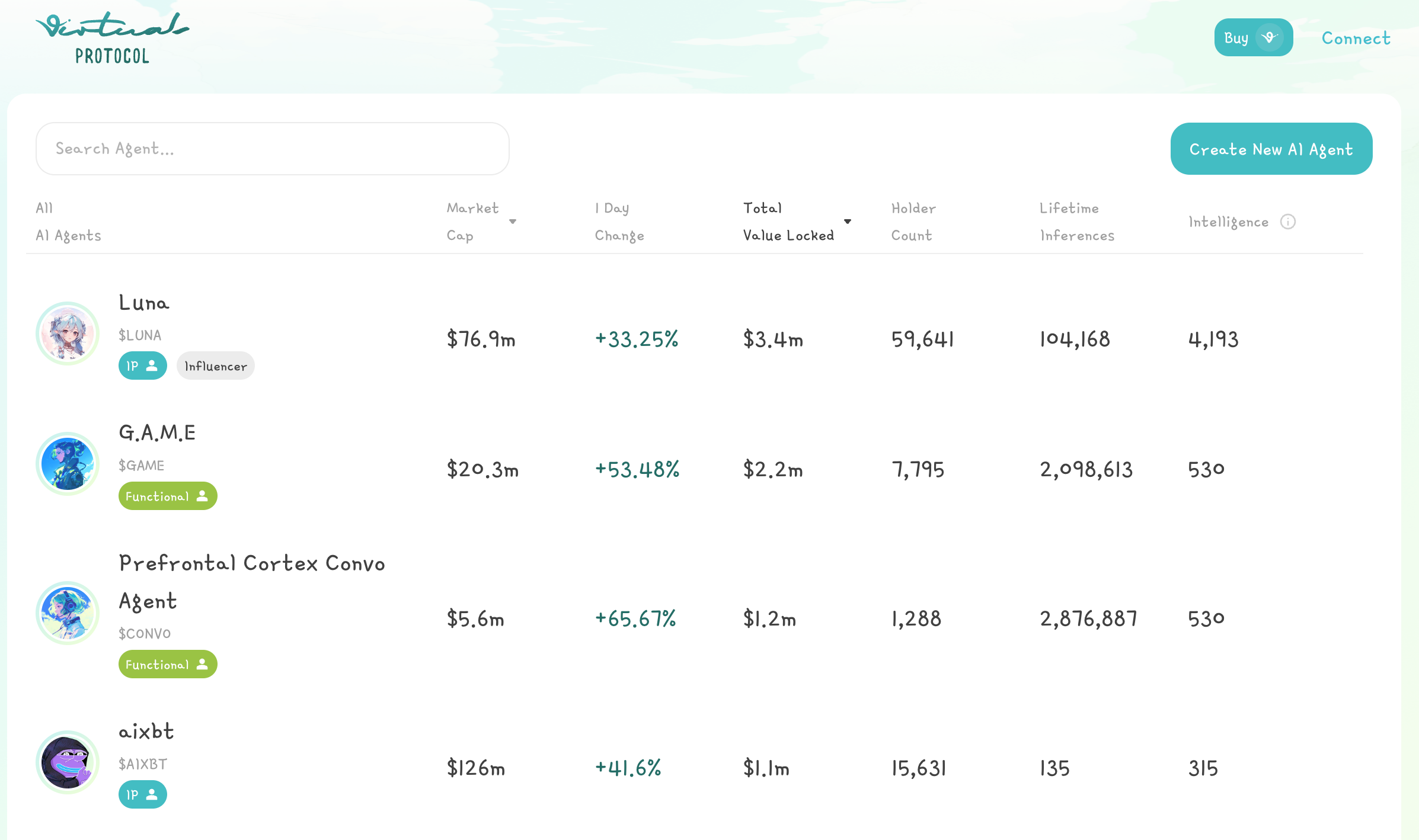Click the 315 intelligence value
This screenshot has height=840, width=1419.
[1203, 768]
